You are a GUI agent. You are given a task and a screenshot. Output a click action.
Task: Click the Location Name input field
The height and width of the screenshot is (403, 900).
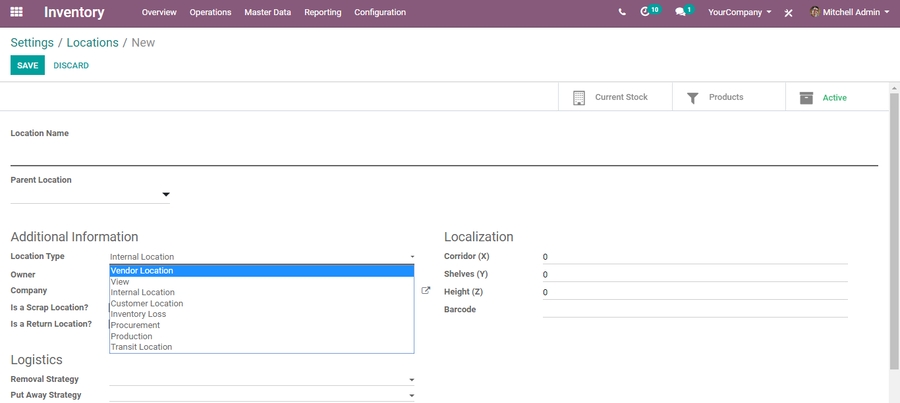[x=443, y=155]
